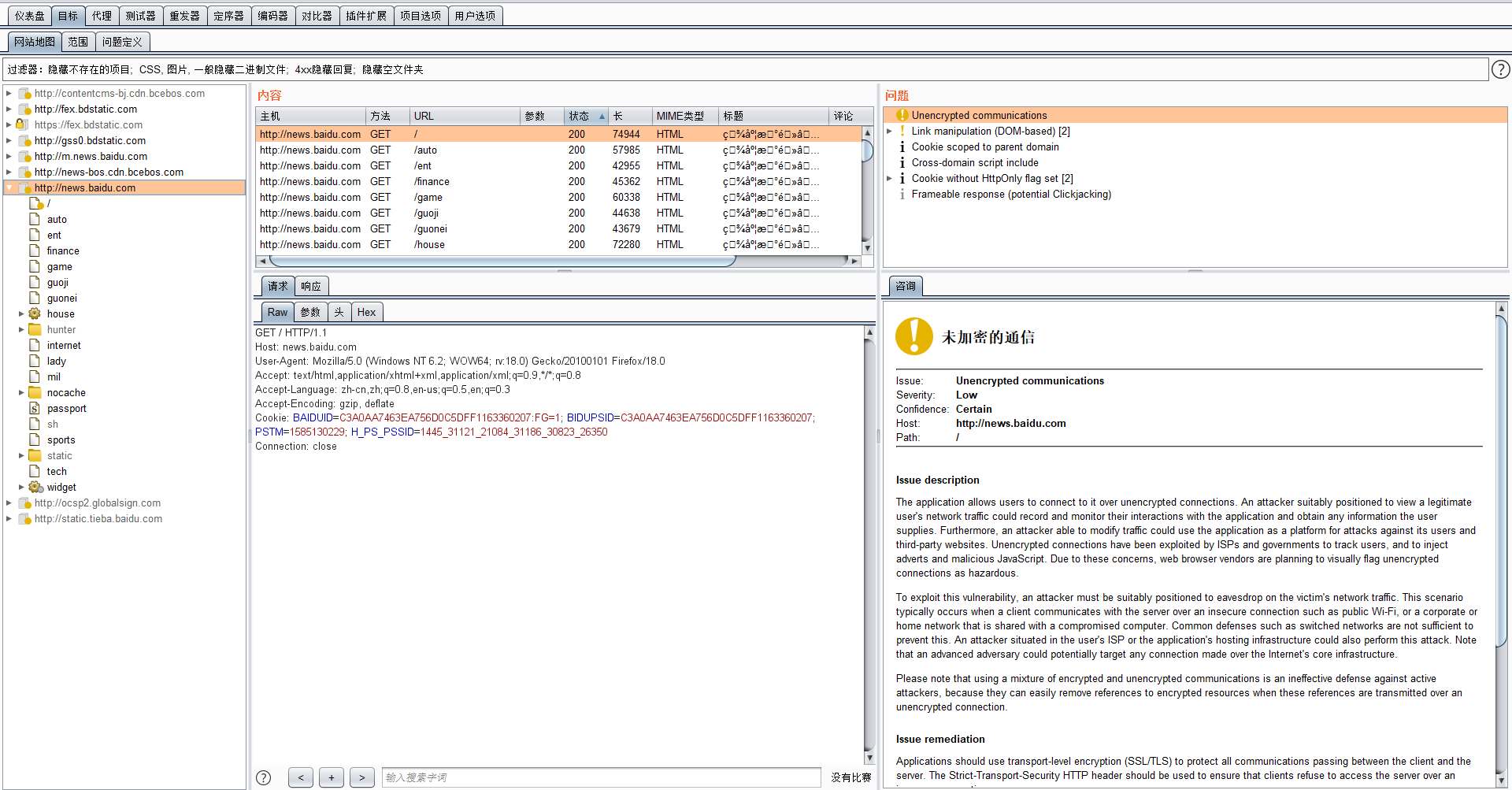
Task: Expand the http://gss0.bdstatic.com host node
Action: pos(9,140)
